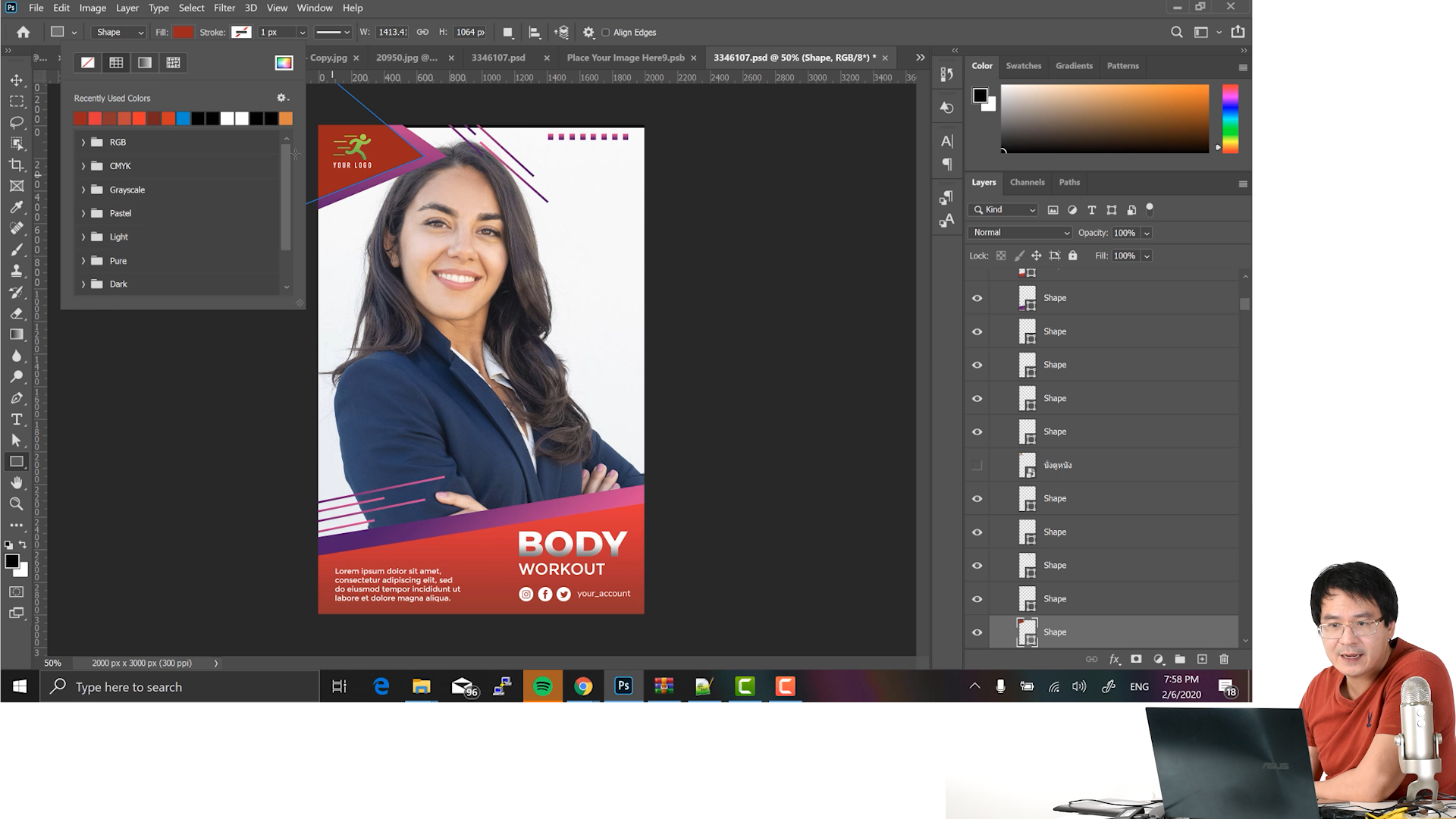
Task: Hide the selected Shape layer
Action: [977, 632]
